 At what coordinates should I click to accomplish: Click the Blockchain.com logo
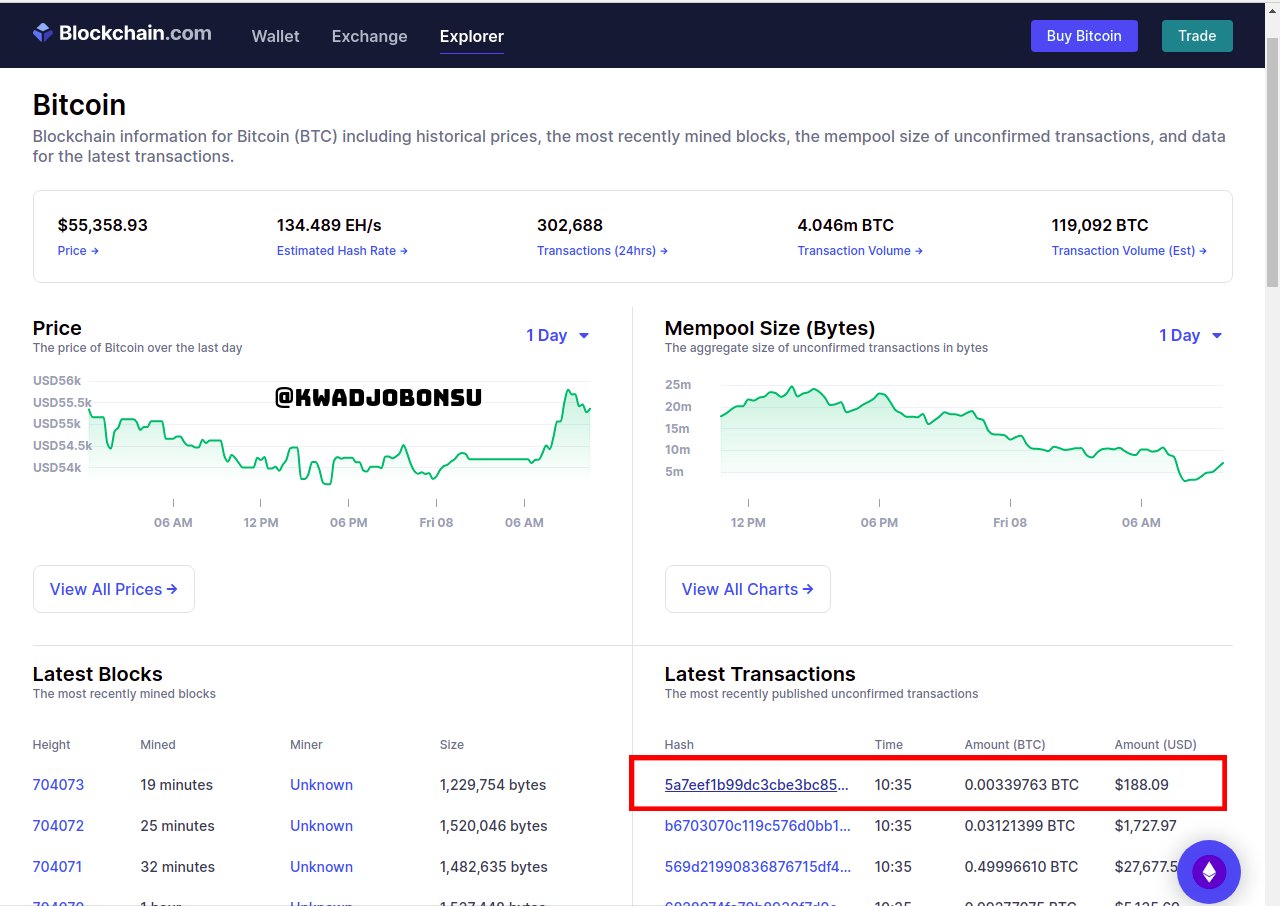(x=122, y=34)
